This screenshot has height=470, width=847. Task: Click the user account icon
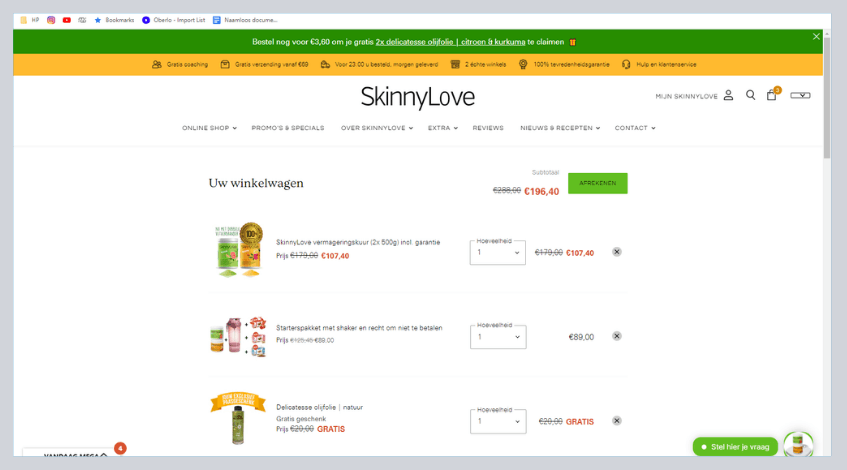point(728,96)
